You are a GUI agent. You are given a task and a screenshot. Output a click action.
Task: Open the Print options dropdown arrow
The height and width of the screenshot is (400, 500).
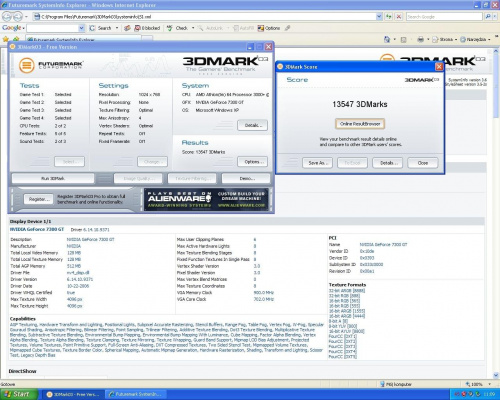tap(428, 39)
